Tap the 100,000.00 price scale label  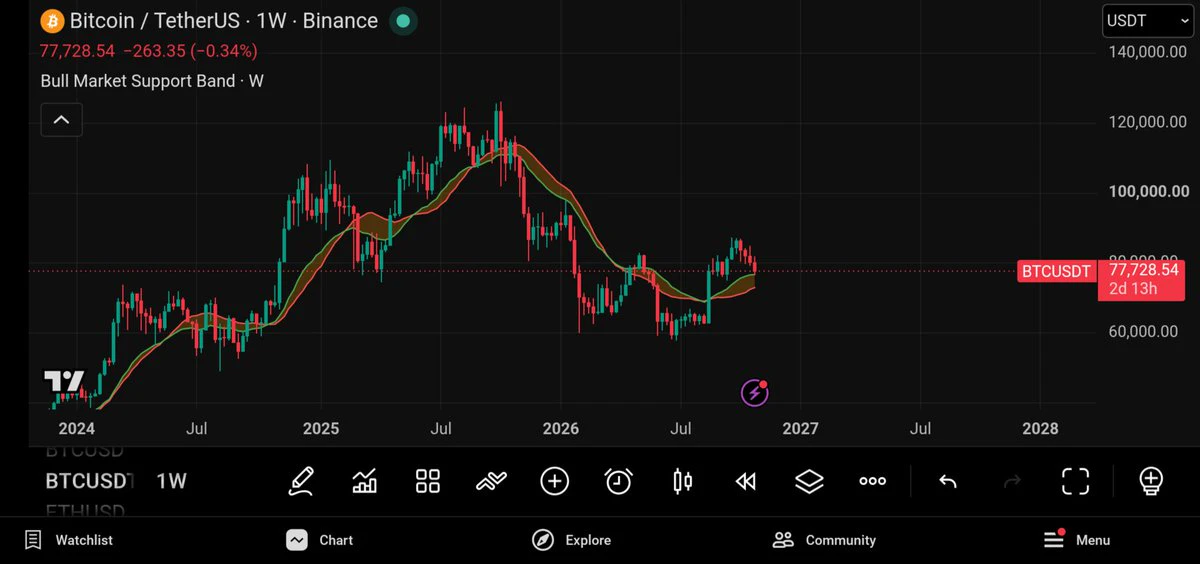coord(1149,192)
